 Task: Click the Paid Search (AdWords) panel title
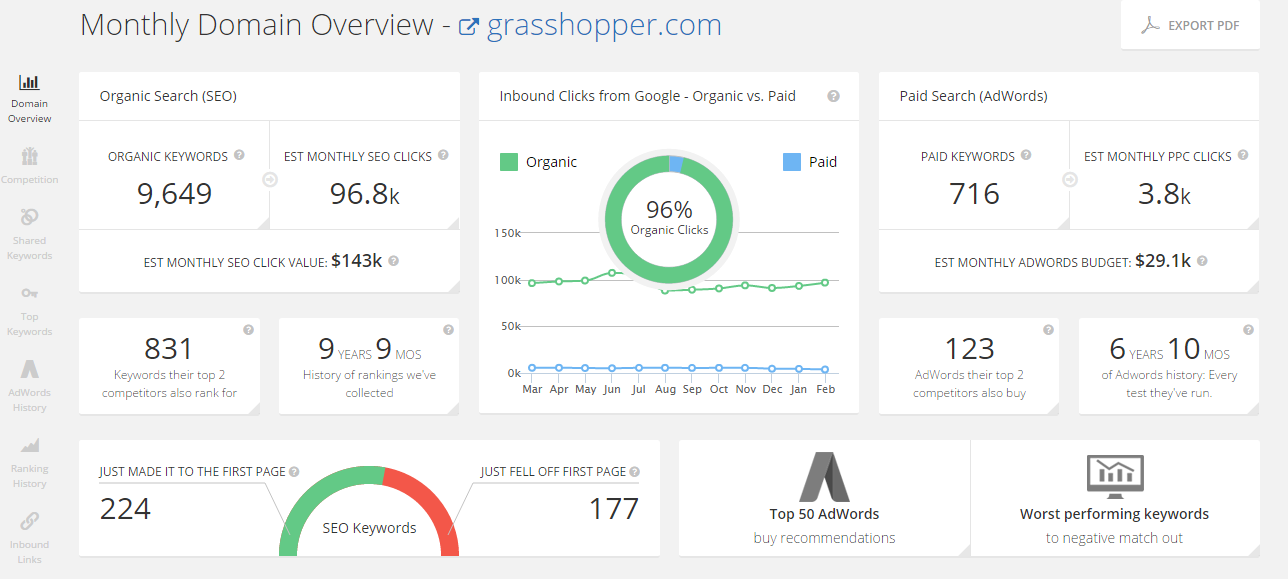tap(973, 96)
